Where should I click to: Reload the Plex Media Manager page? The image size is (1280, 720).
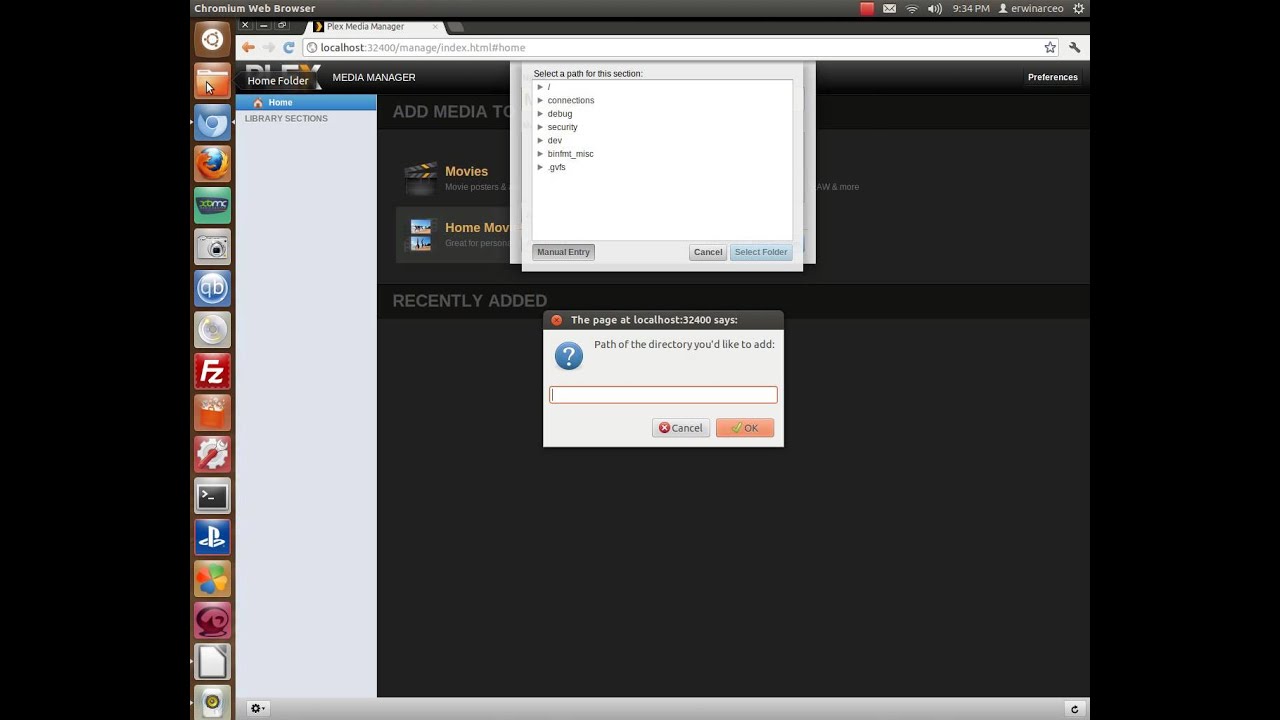289,47
